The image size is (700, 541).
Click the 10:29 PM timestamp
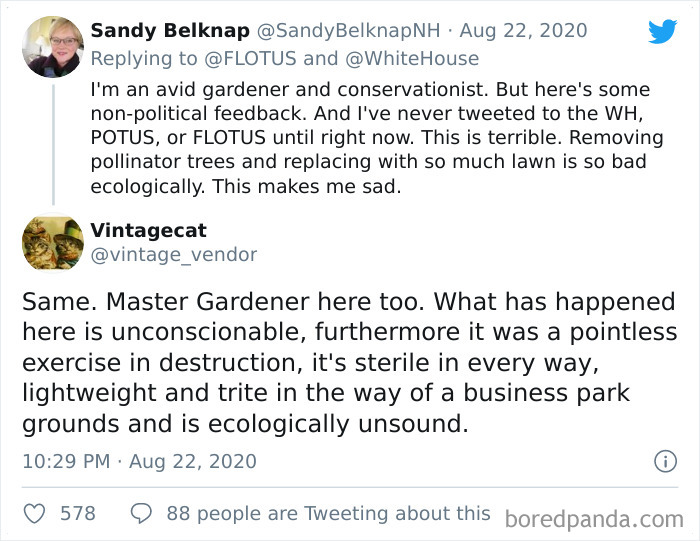67,462
